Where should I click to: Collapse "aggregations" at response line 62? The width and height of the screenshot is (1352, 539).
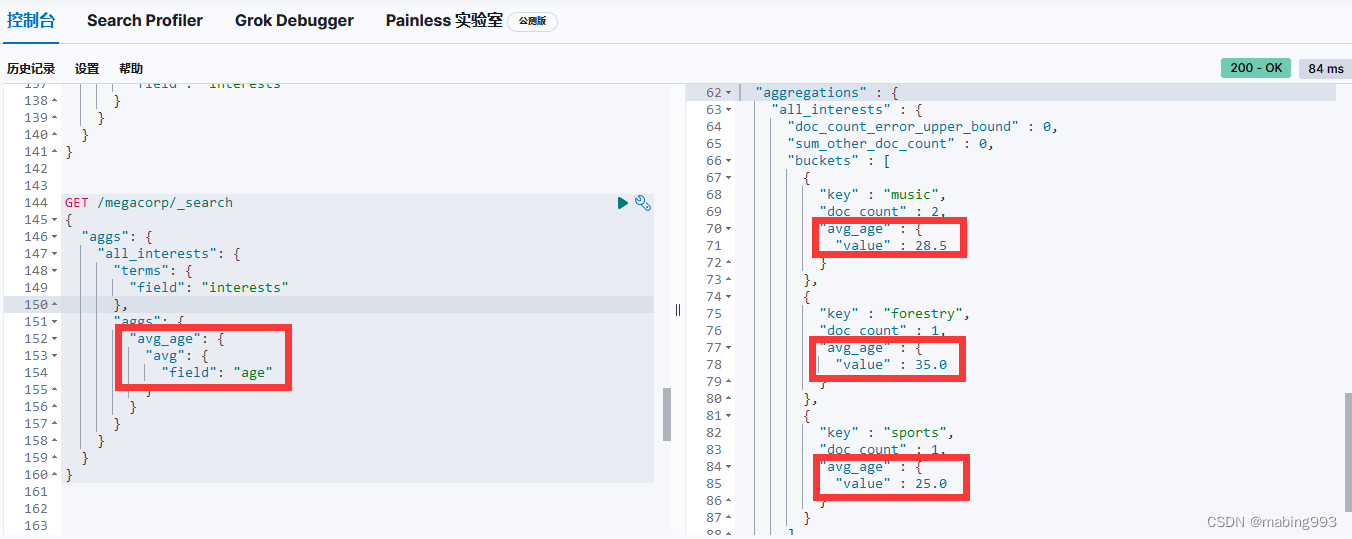point(729,93)
